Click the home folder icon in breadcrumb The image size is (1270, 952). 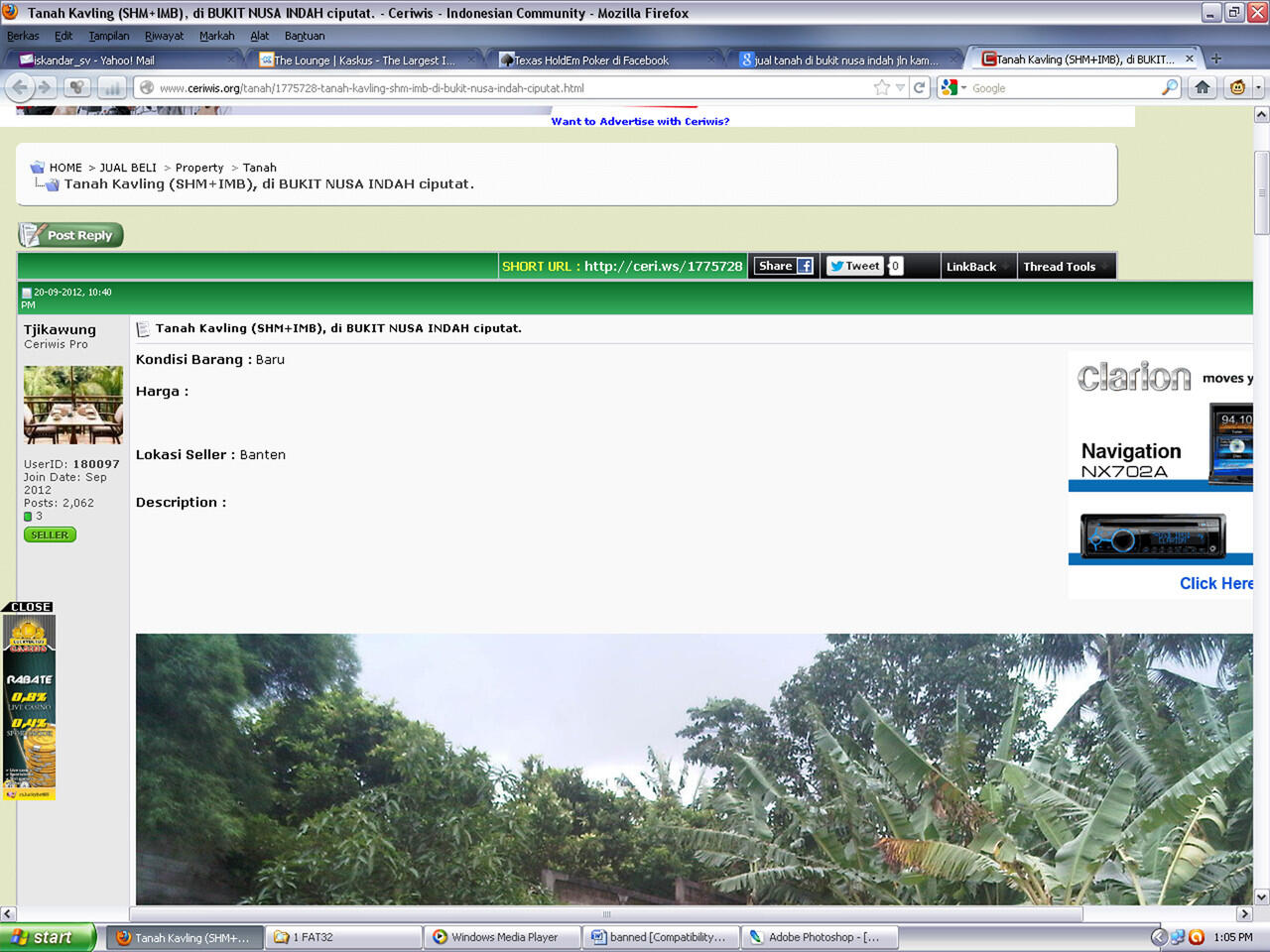(x=37, y=167)
